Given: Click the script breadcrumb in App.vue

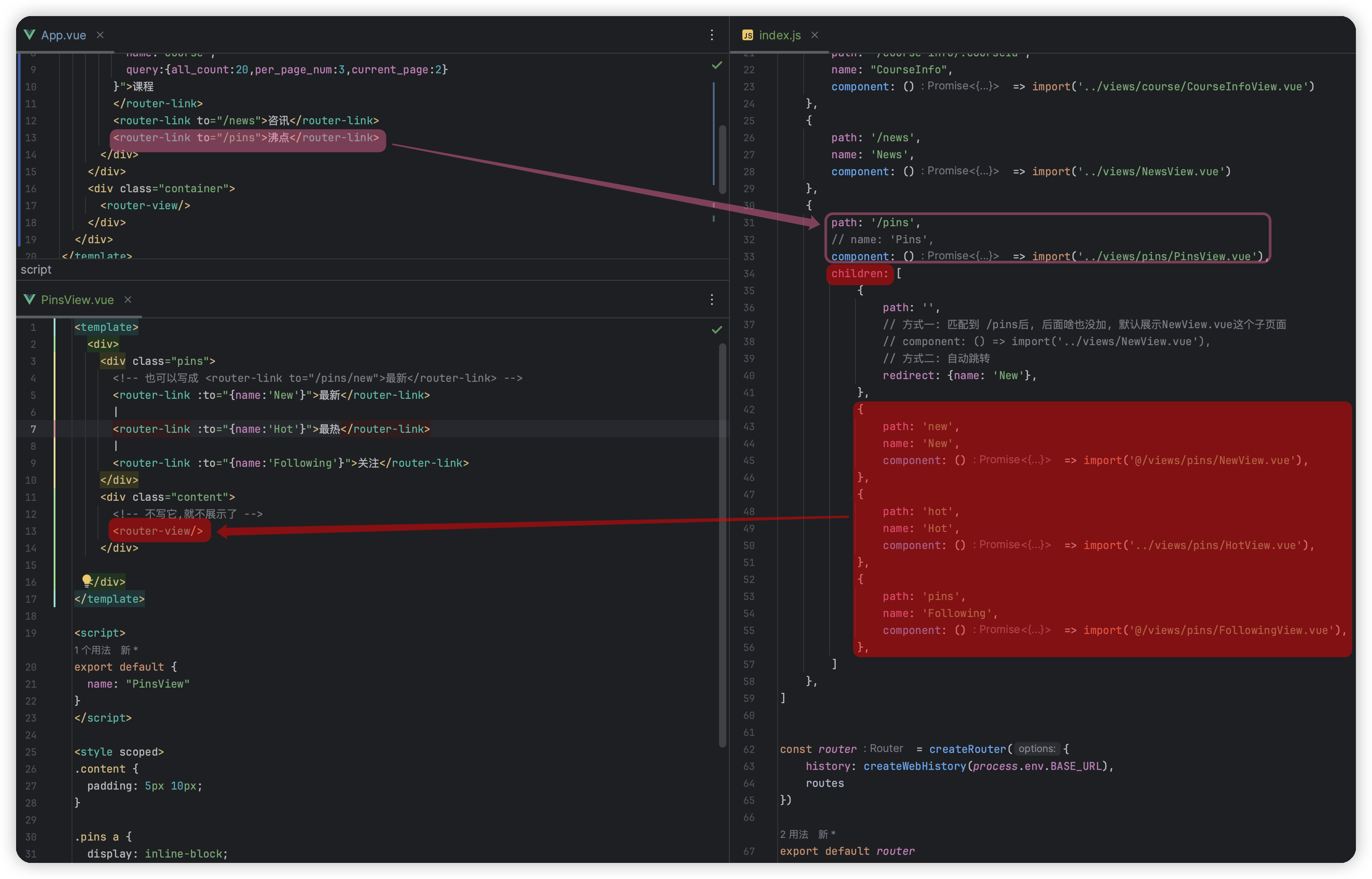Looking at the screenshot, I should pyautogui.click(x=36, y=270).
